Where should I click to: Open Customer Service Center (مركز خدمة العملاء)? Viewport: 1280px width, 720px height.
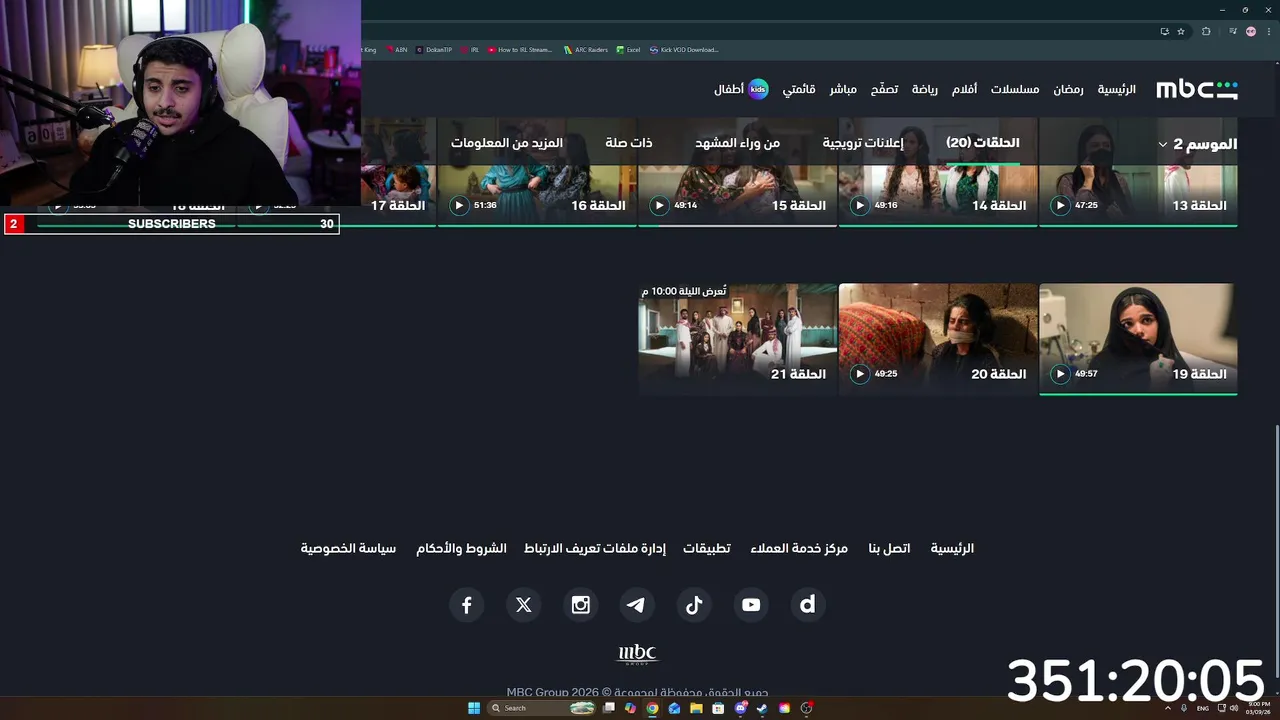799,548
